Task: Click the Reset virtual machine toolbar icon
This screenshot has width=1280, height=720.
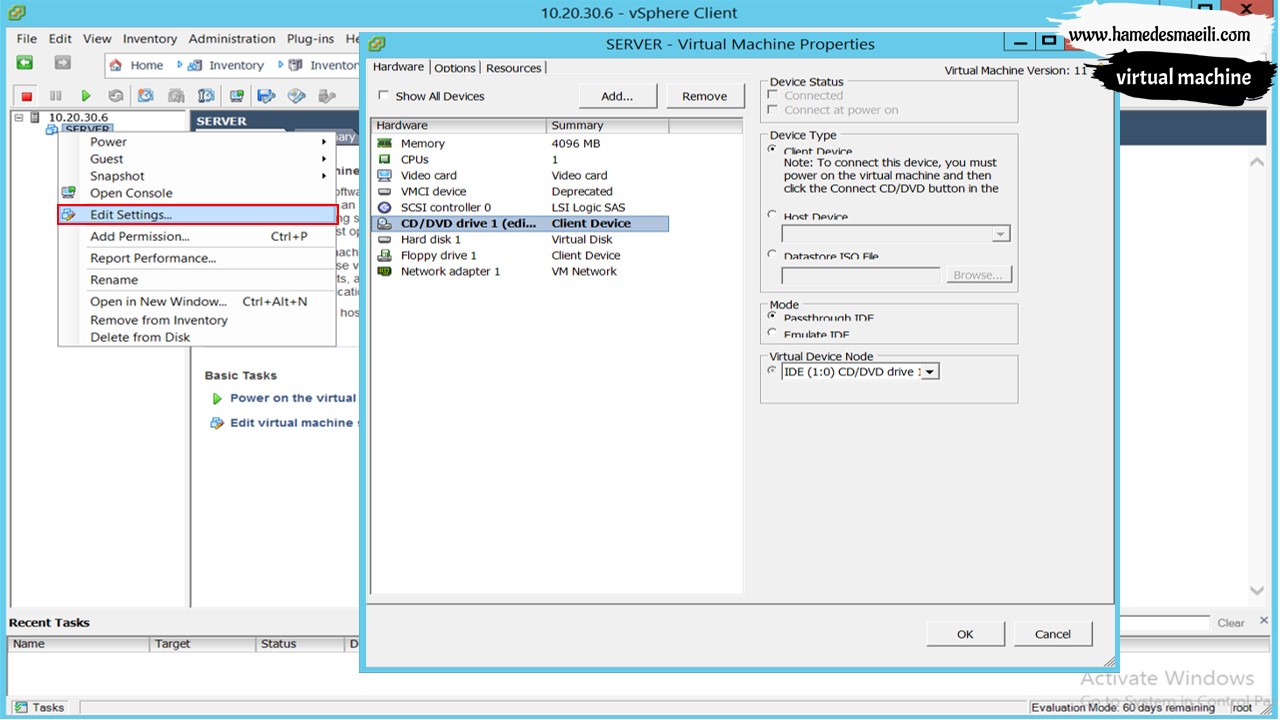Action: click(116, 96)
